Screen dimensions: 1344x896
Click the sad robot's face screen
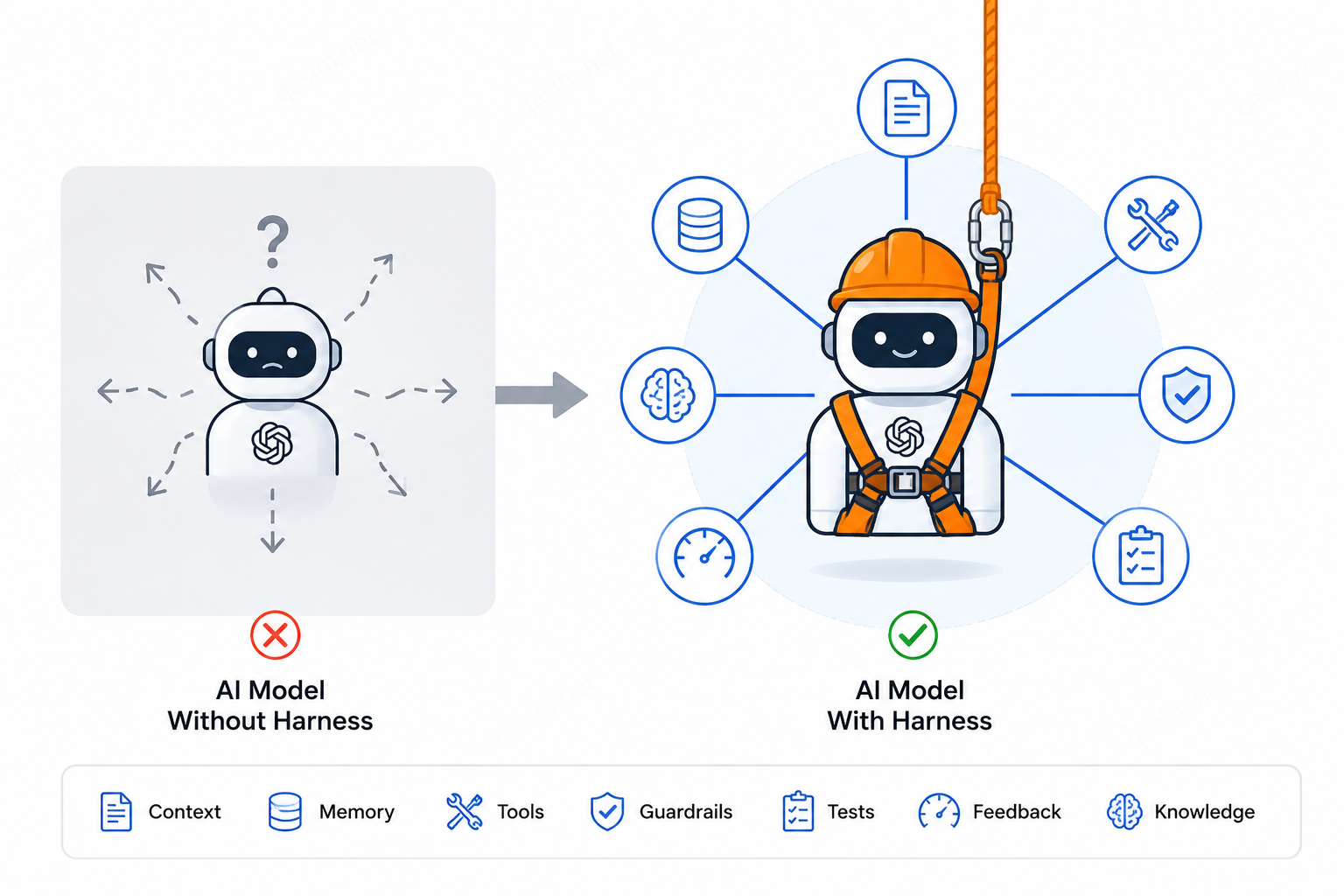[x=272, y=354]
